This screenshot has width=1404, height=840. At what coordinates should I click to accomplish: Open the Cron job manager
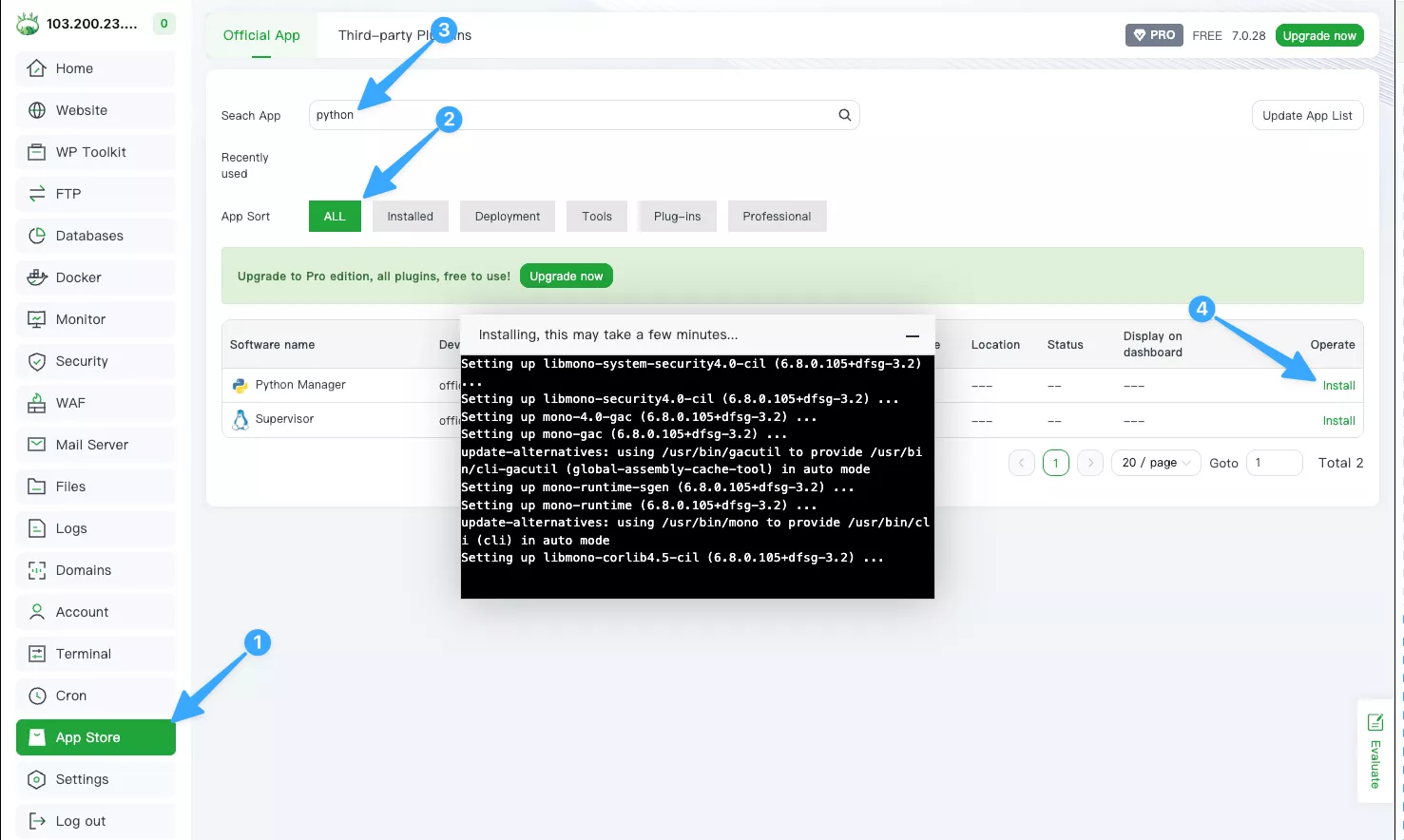69,695
